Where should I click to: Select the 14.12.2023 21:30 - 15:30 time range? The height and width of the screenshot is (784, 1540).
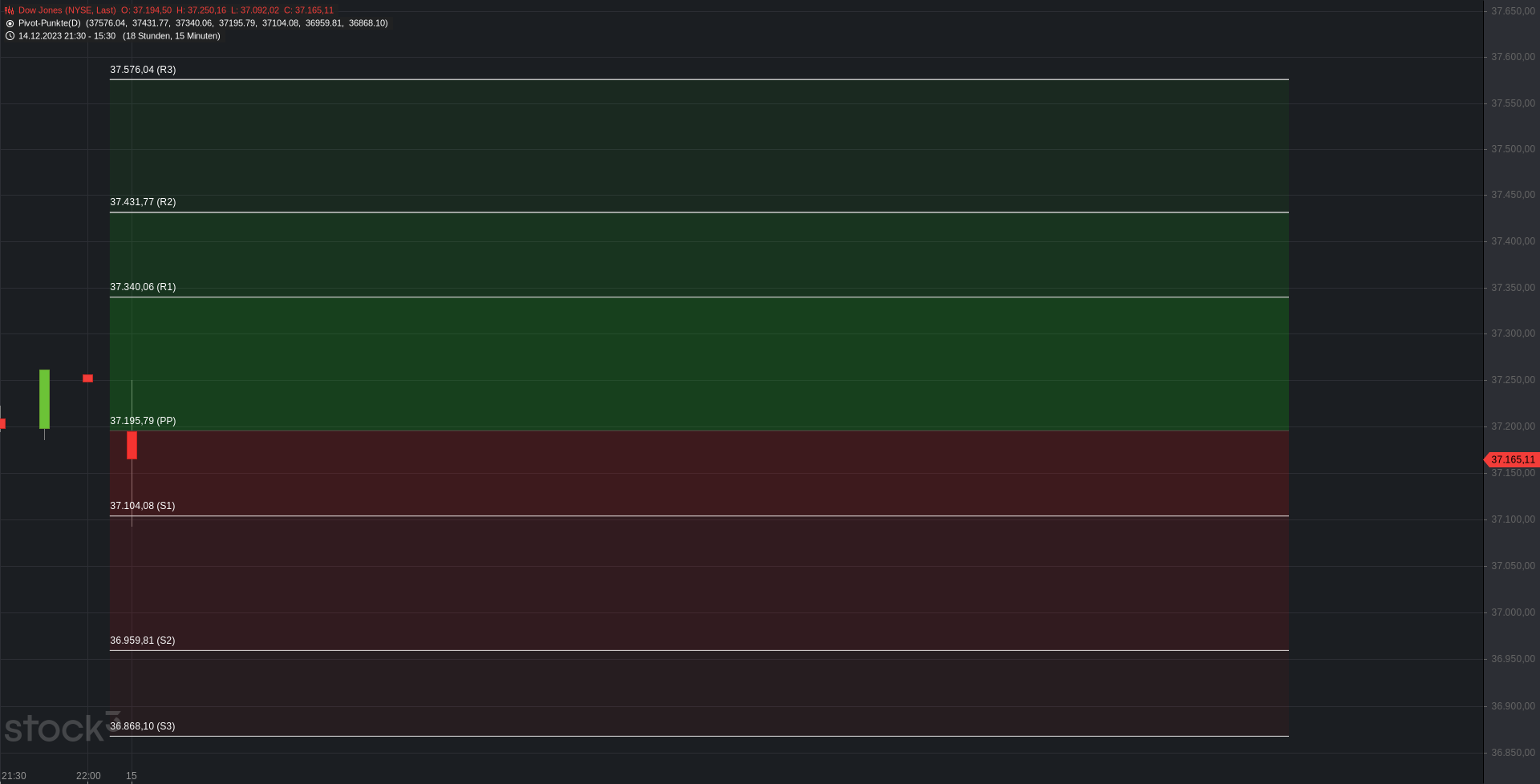tap(67, 36)
